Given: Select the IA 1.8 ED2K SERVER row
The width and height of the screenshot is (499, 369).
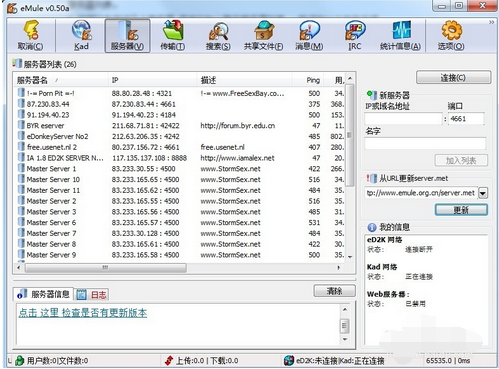Looking at the screenshot, I should click(180, 158).
